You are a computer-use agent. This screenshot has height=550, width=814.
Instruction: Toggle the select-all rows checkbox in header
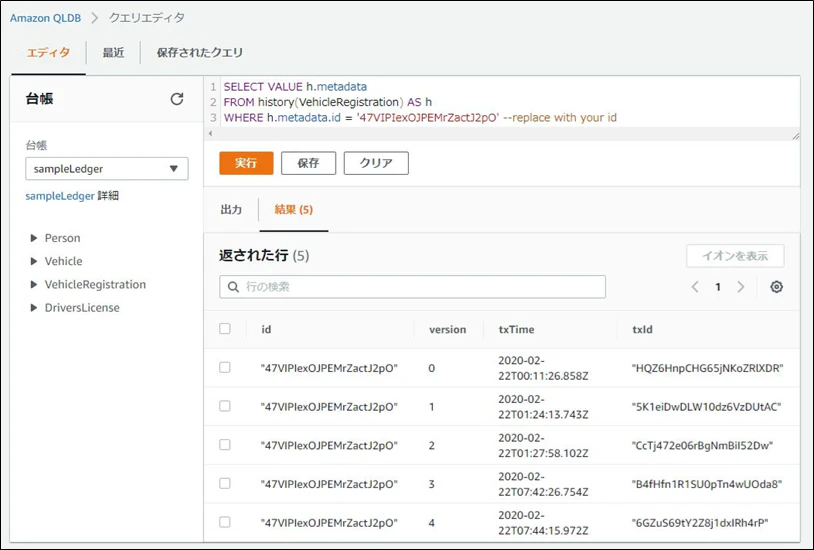click(225, 329)
